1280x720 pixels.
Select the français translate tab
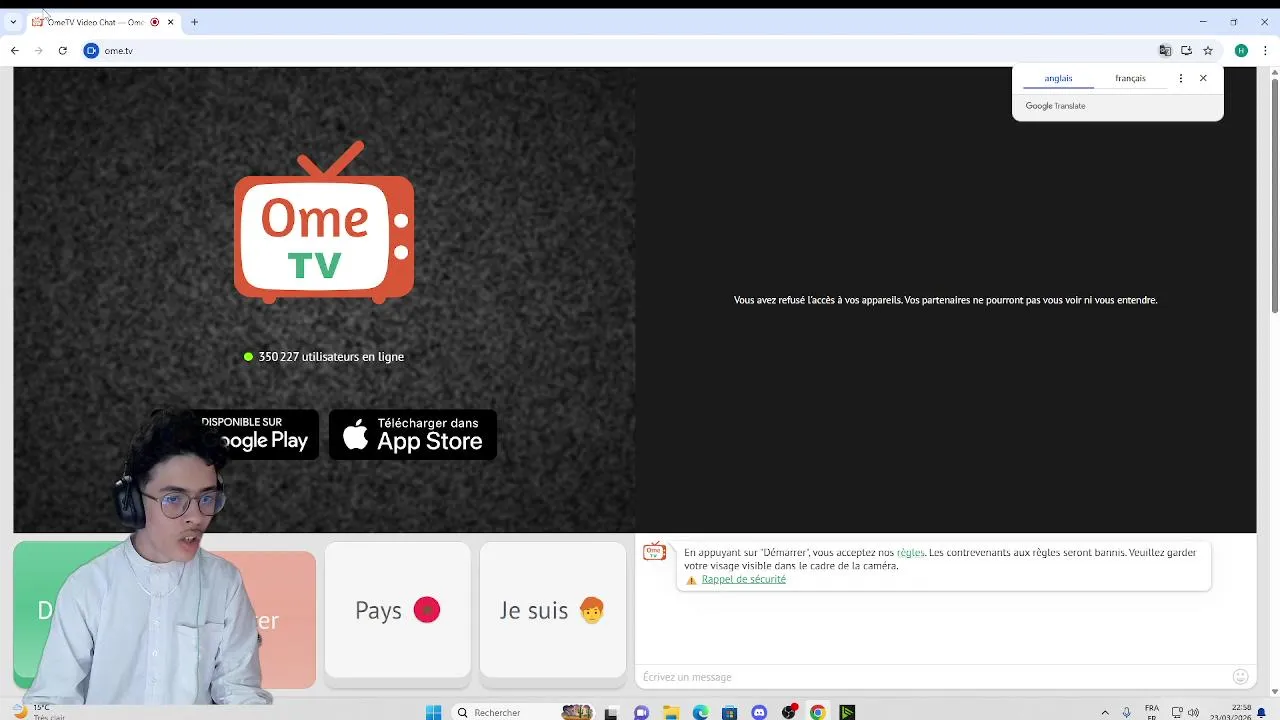tap(1130, 78)
